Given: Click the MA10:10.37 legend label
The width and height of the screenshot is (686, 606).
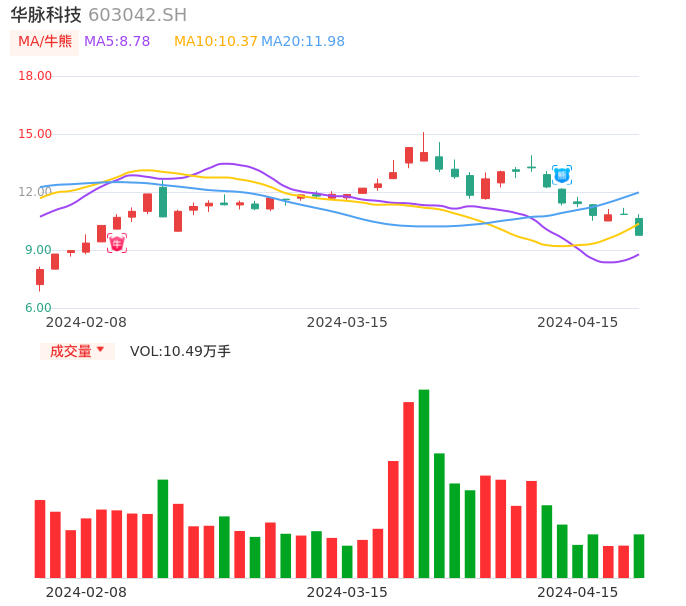Looking at the screenshot, I should pyautogui.click(x=216, y=42).
